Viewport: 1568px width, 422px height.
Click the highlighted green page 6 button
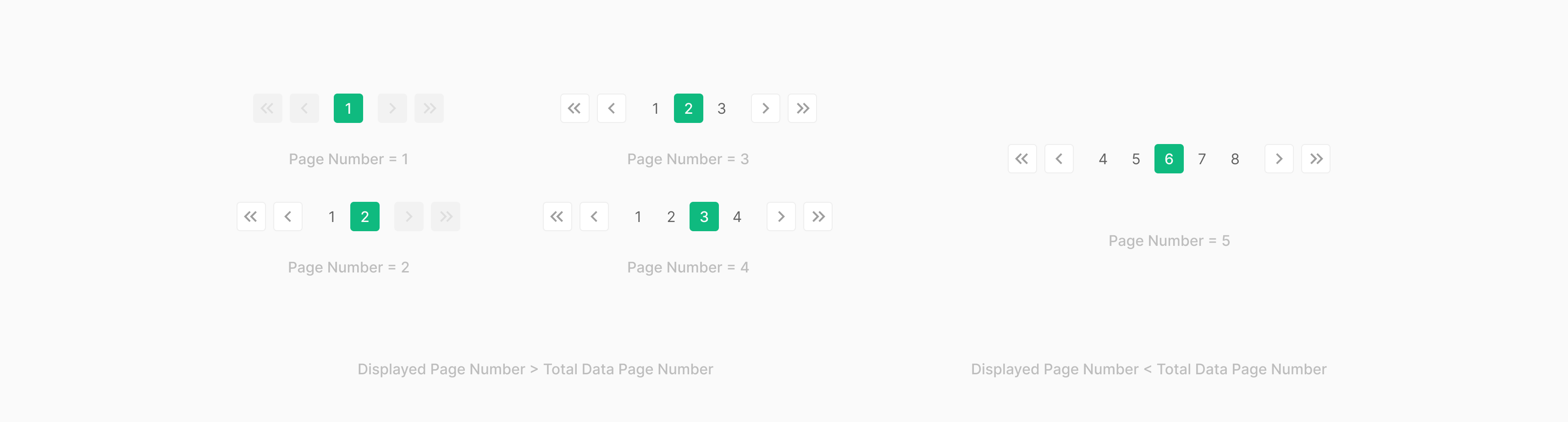pos(1169,159)
